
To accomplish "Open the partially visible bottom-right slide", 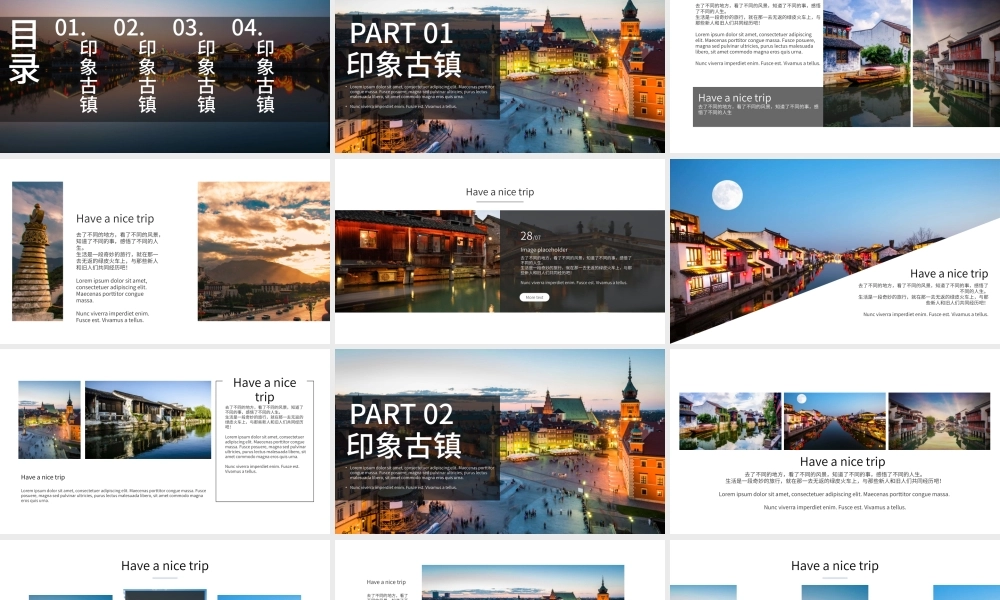I will tap(834, 571).
